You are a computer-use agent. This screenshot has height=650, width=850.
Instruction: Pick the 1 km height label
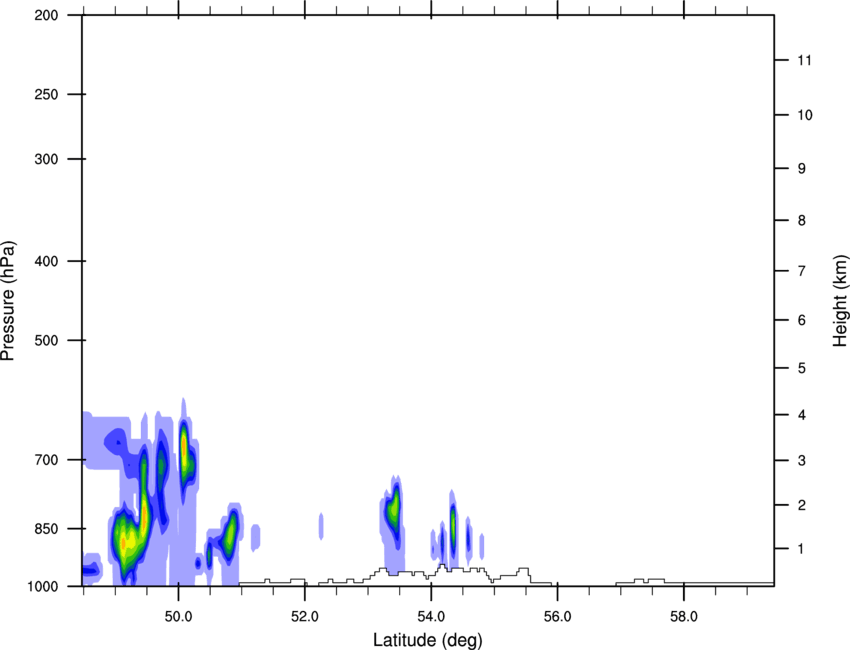coord(802,549)
